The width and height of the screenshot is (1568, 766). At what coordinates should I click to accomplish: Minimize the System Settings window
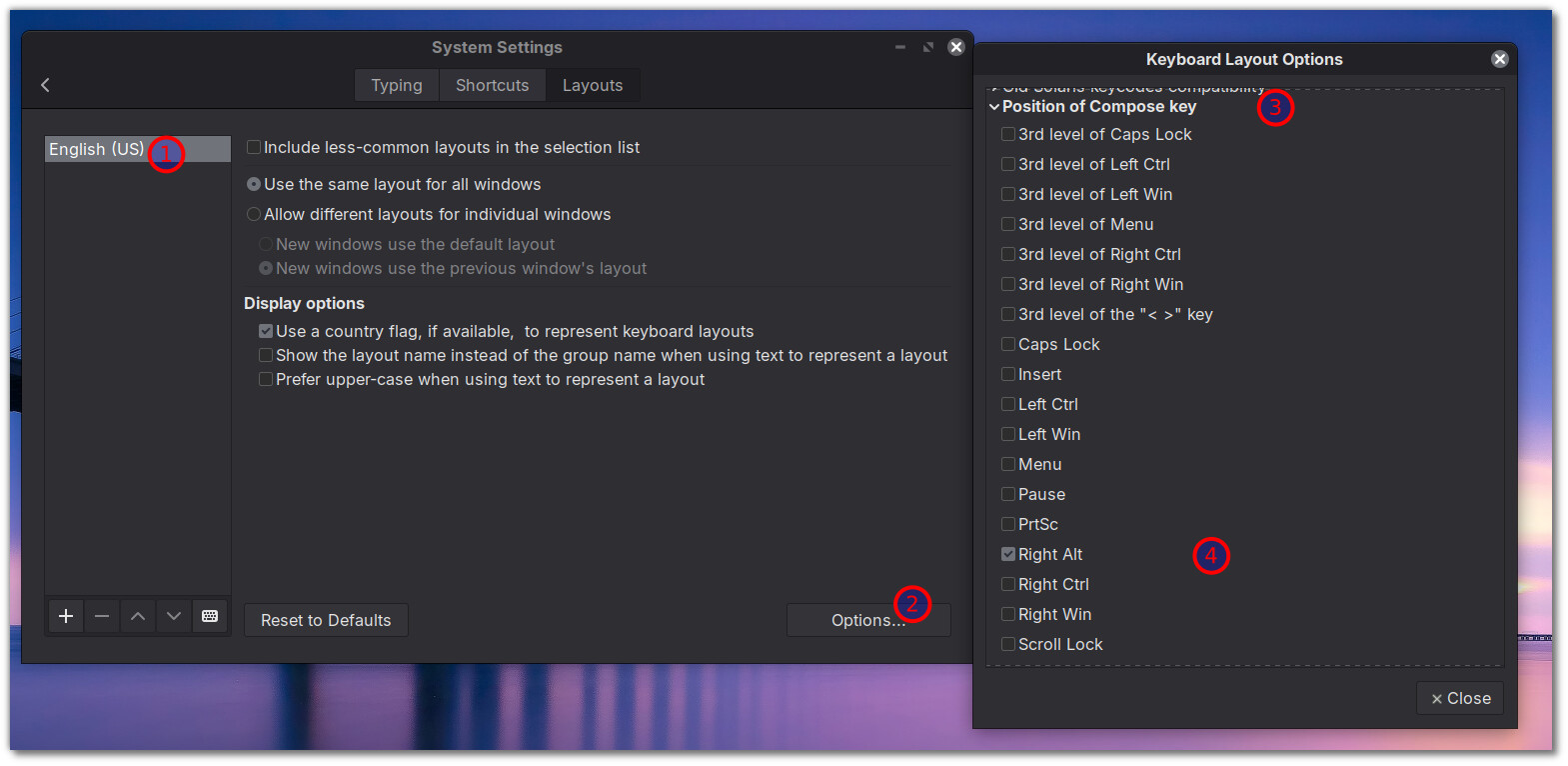899,47
